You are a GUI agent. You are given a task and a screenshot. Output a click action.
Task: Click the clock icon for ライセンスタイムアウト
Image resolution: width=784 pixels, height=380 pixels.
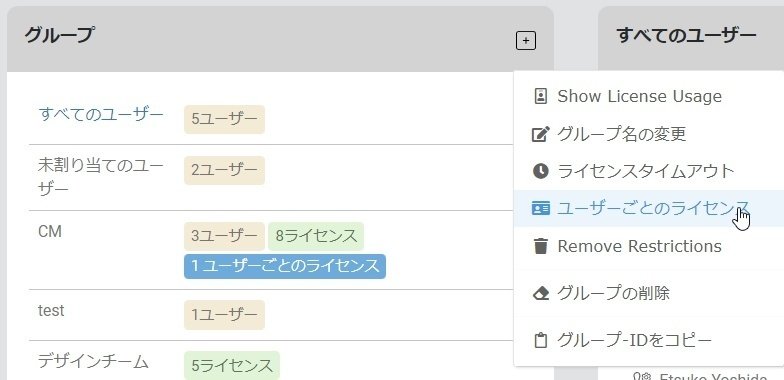click(x=540, y=171)
